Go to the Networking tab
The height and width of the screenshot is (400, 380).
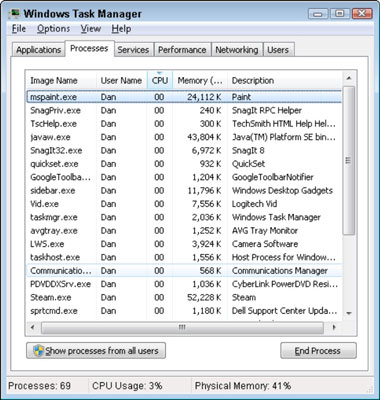(237, 50)
